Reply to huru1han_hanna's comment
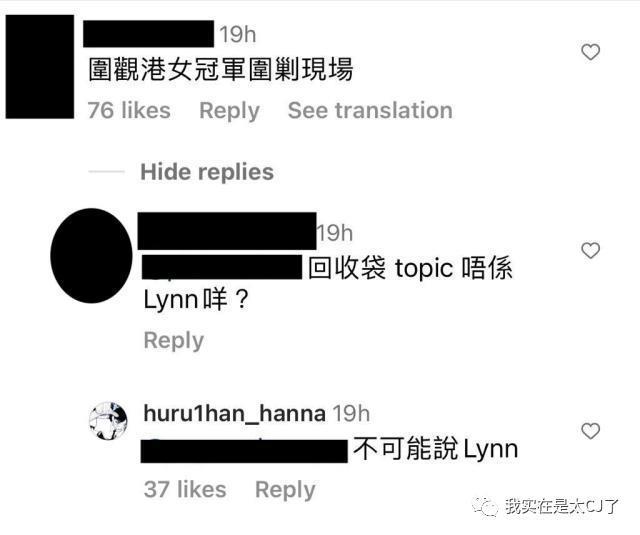This screenshot has width=640, height=535. (285, 490)
